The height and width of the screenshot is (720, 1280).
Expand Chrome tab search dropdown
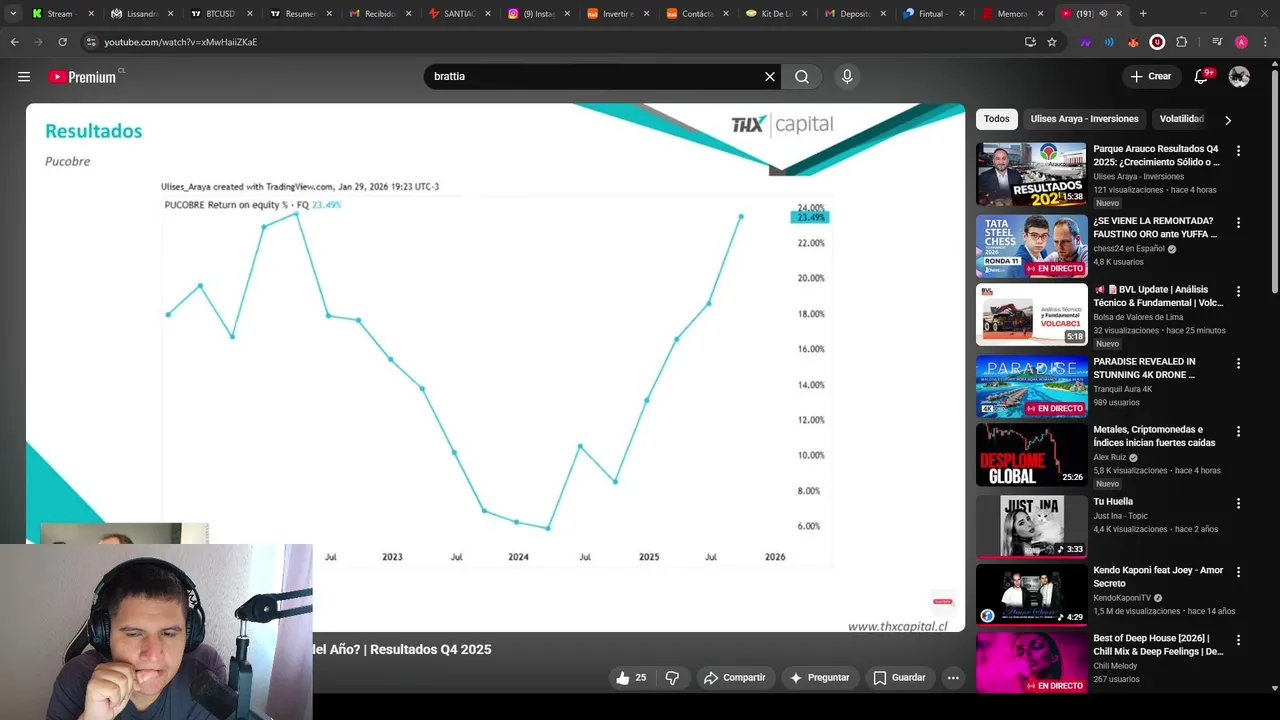(13, 14)
